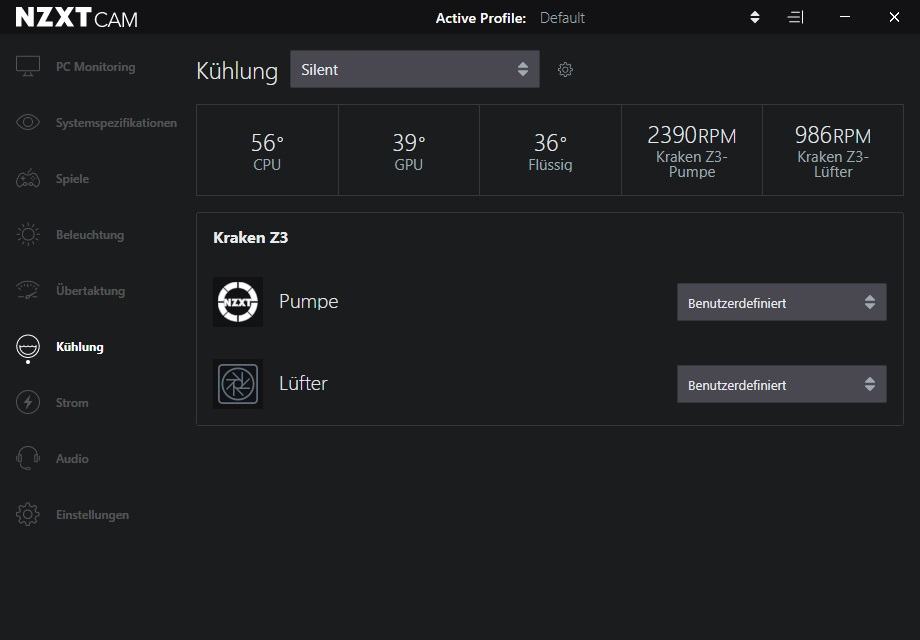
Task: Click the 2390RPM Kraken Z3-Pumpe tile
Action: coord(692,150)
